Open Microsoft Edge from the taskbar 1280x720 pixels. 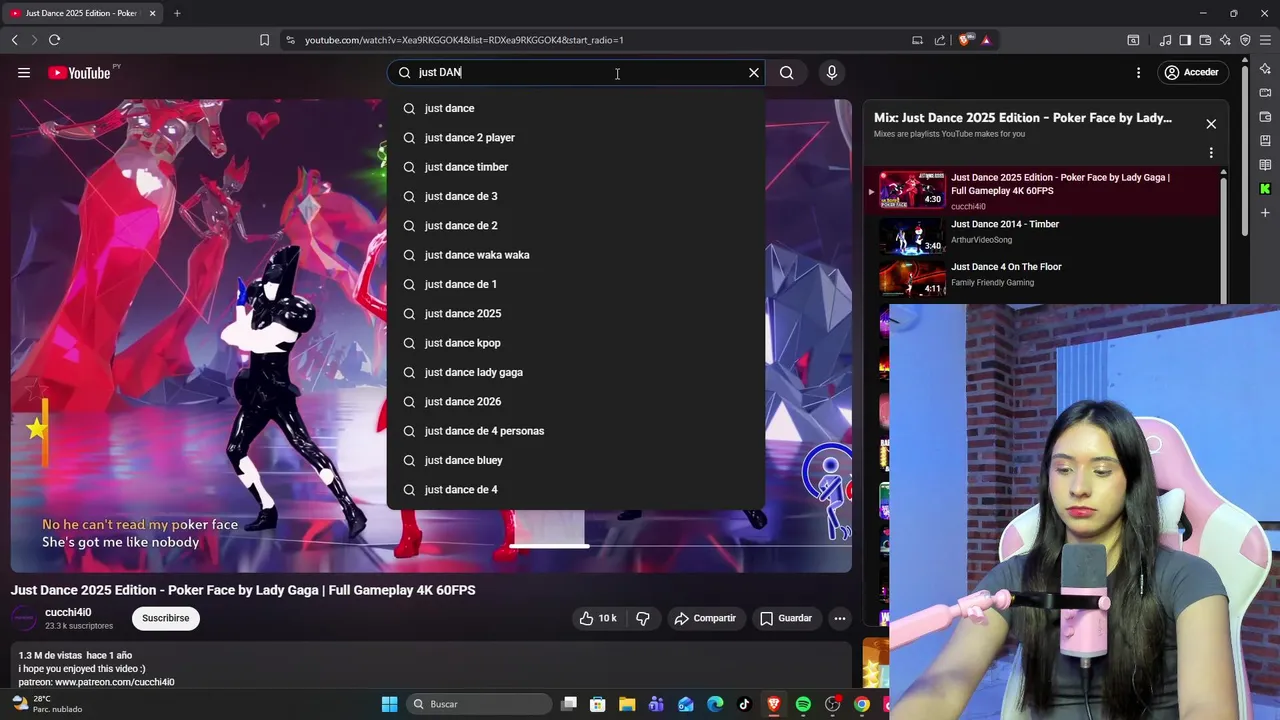715,704
